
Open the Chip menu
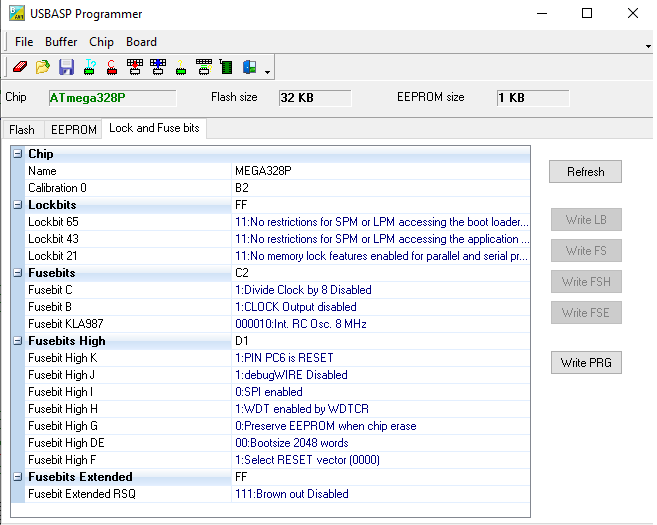pos(101,42)
